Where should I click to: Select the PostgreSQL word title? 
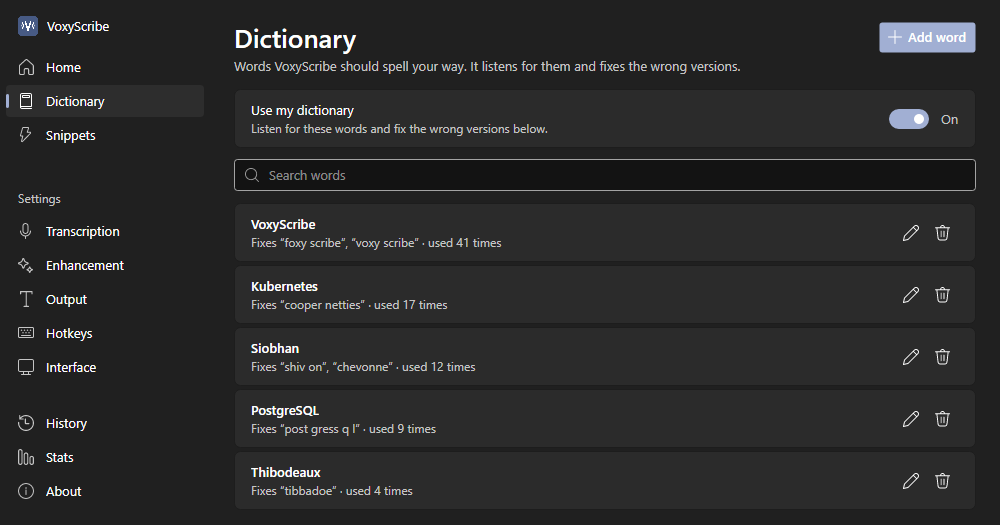[284, 410]
